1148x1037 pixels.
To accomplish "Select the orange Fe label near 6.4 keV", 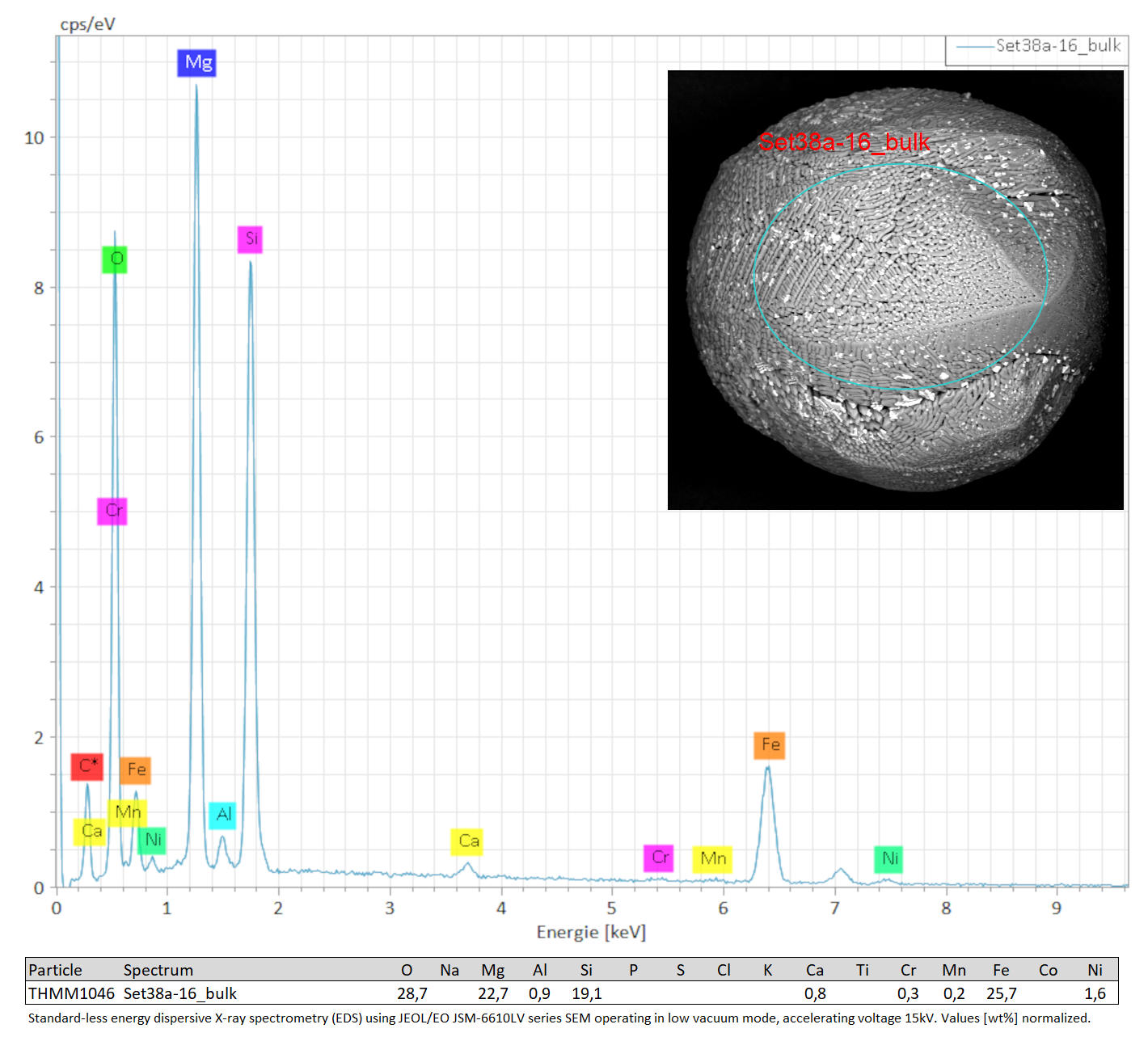I will [x=770, y=745].
